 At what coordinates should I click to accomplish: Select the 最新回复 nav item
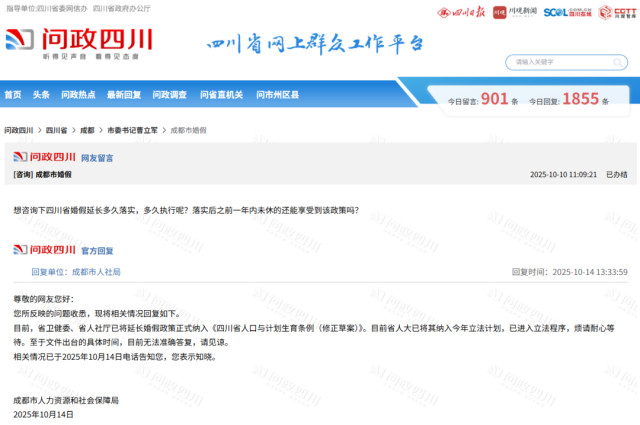(124, 95)
